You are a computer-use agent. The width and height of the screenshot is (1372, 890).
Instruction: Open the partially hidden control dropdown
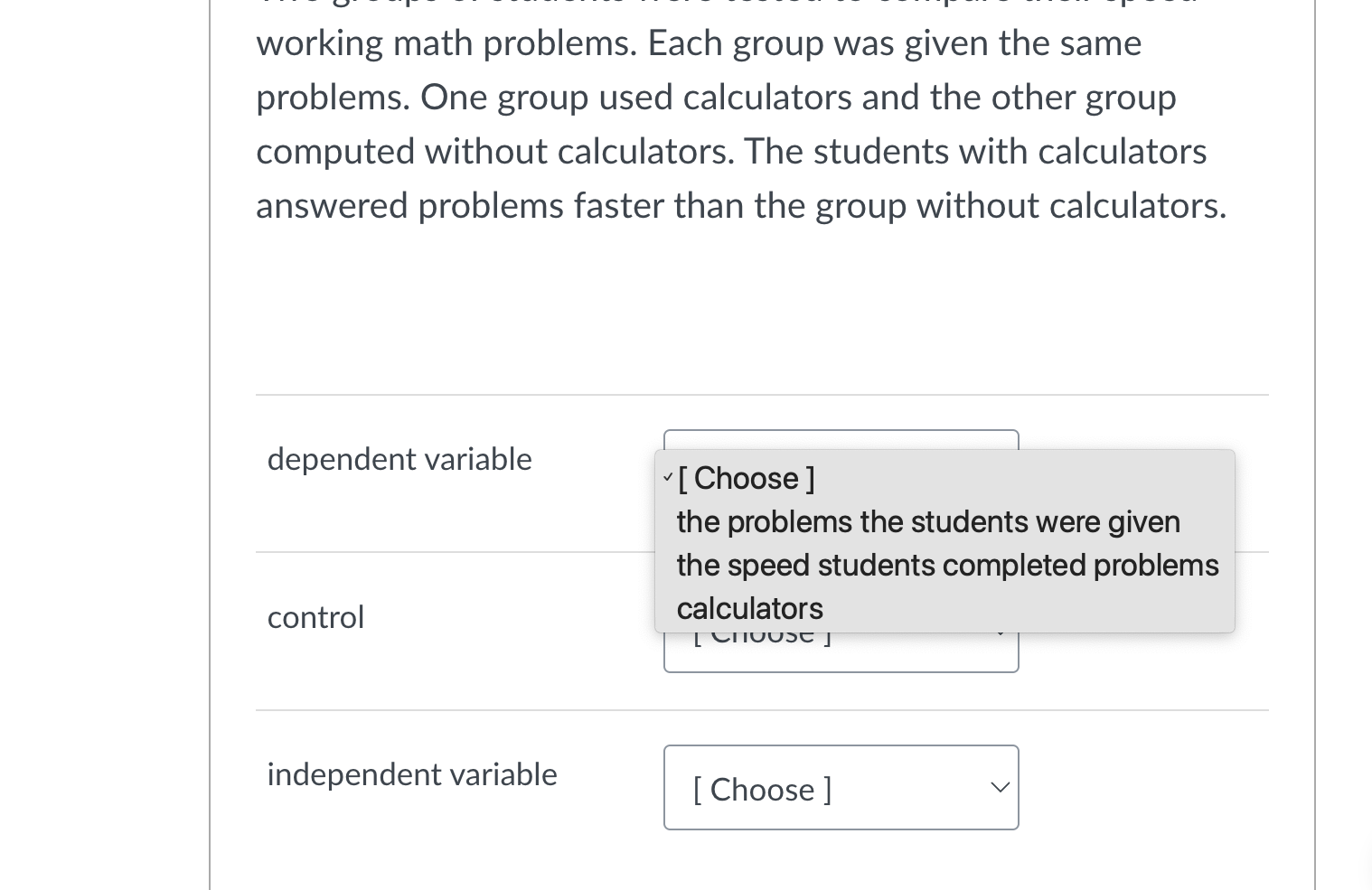841,652
